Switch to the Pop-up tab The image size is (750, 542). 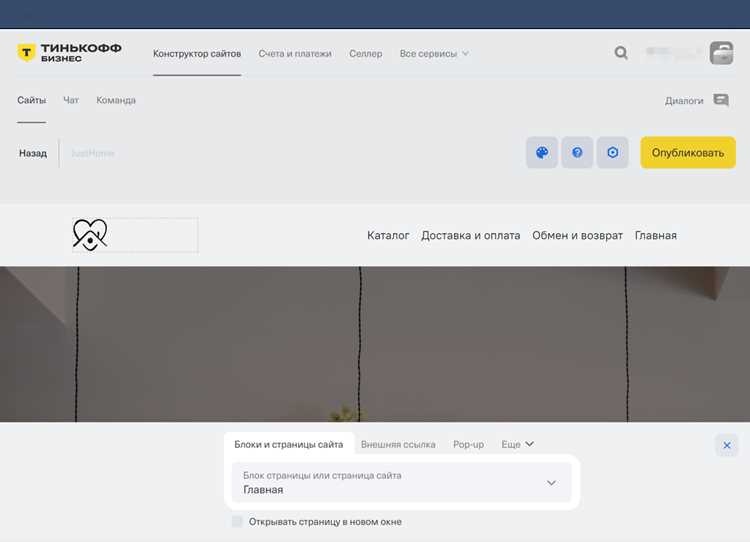pos(468,444)
